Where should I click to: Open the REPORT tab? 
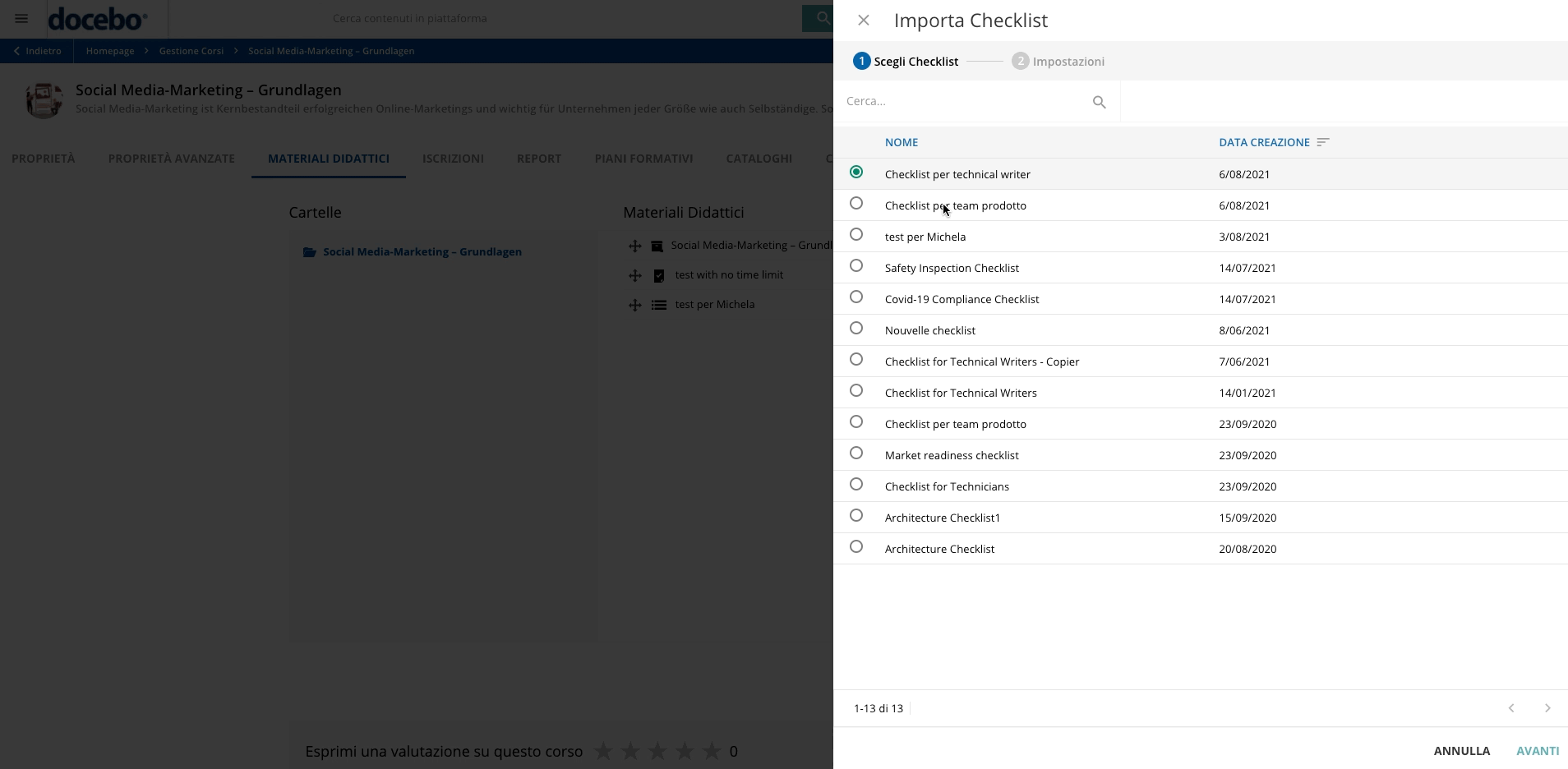click(x=538, y=158)
